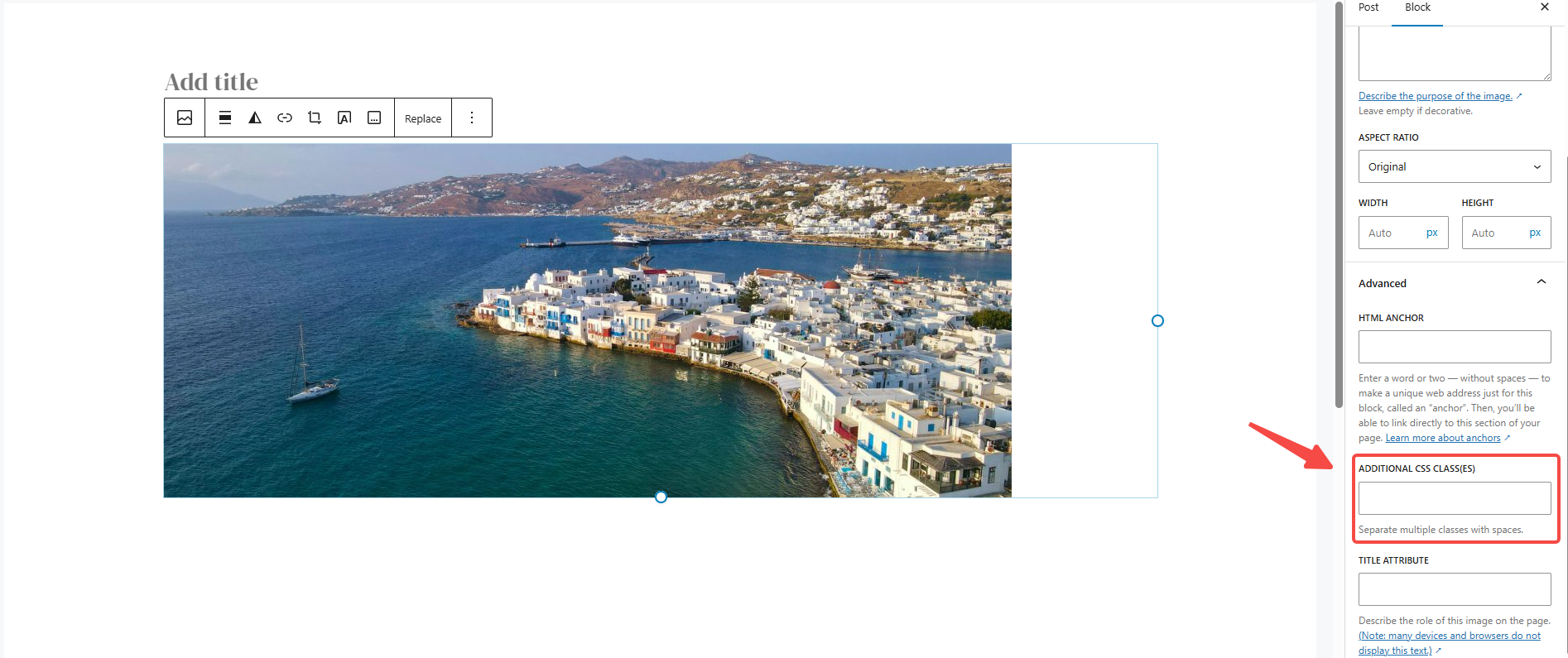Click the Replace button
The image size is (1568, 658).
[x=423, y=118]
